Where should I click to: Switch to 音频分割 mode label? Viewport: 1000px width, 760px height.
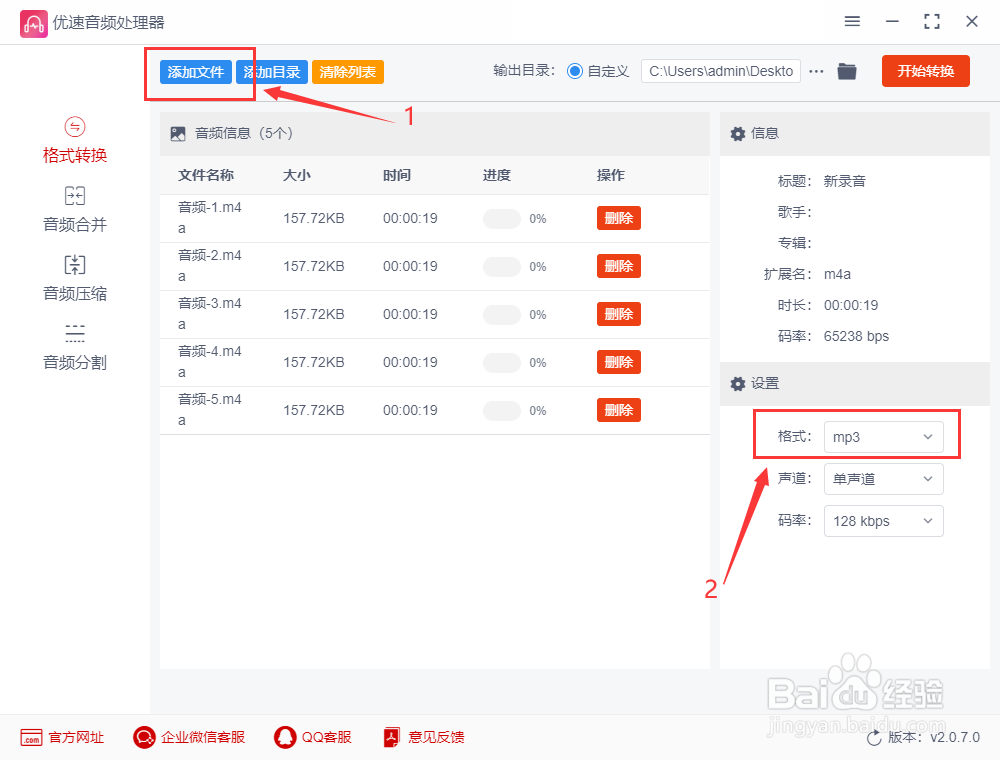(75, 362)
